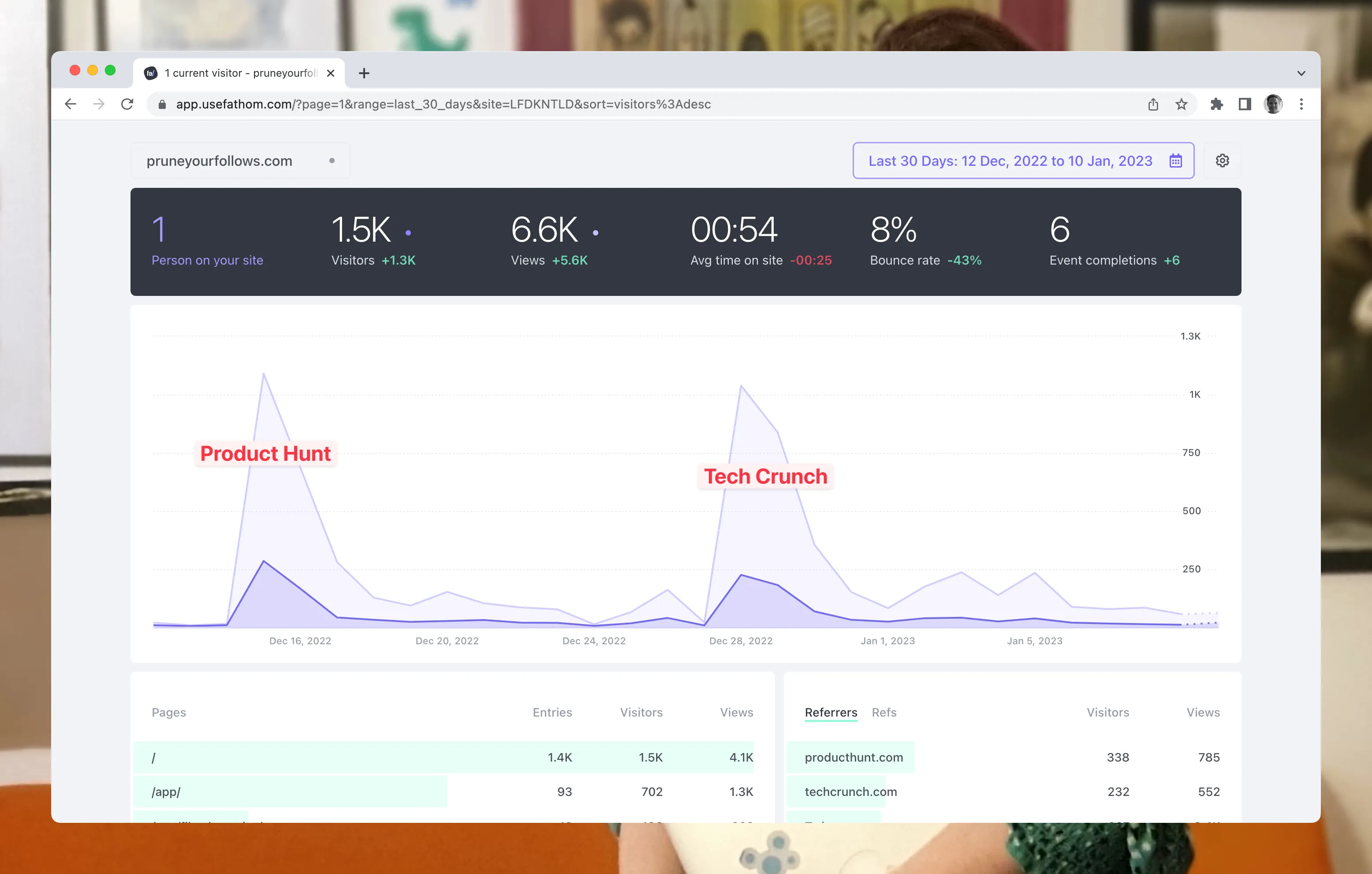The height and width of the screenshot is (874, 1372).
Task: Reload the analytics page
Action: point(127,104)
